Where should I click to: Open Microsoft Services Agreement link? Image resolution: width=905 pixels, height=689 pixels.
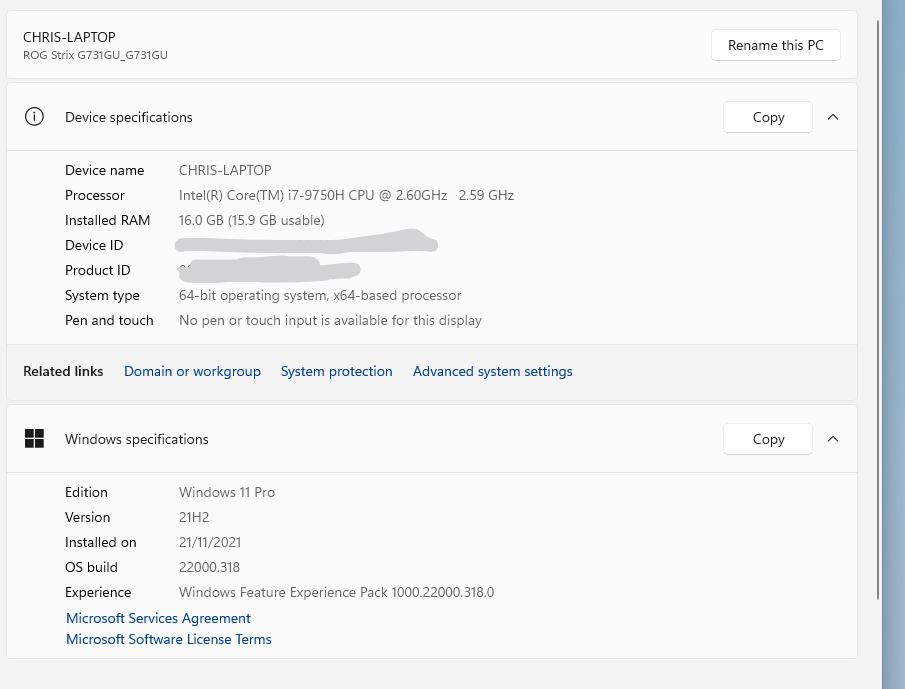click(158, 618)
